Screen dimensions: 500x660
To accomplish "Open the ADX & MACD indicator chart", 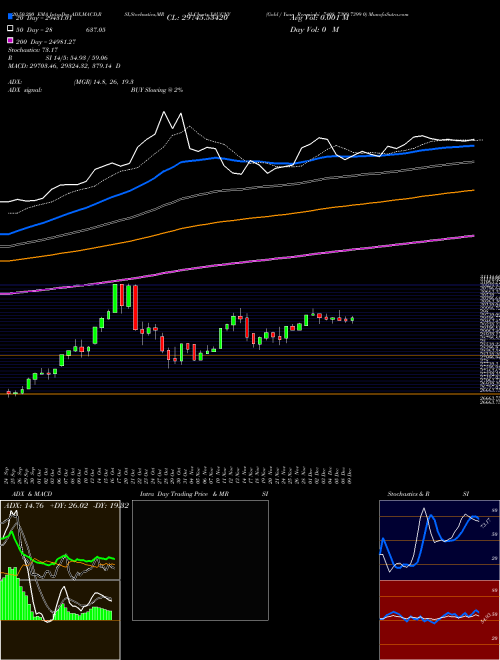I will pyautogui.click(x=60, y=580).
